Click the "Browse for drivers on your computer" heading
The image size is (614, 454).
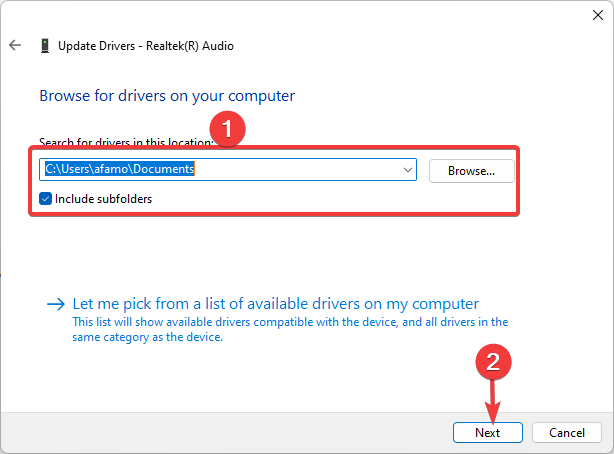coord(167,96)
